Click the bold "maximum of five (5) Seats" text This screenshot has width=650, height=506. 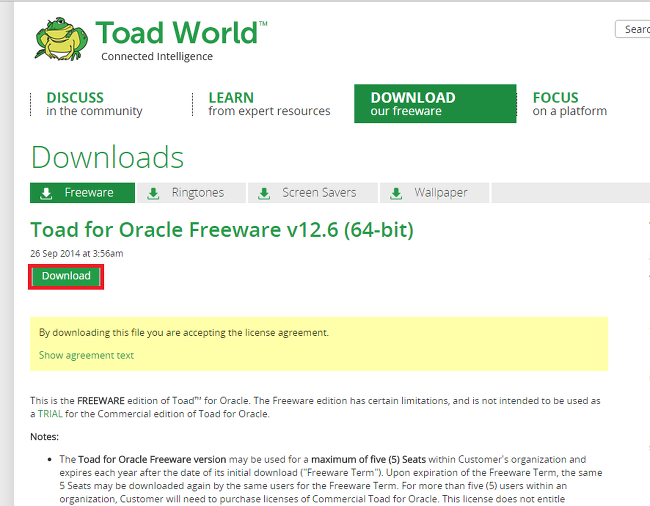click(369, 459)
